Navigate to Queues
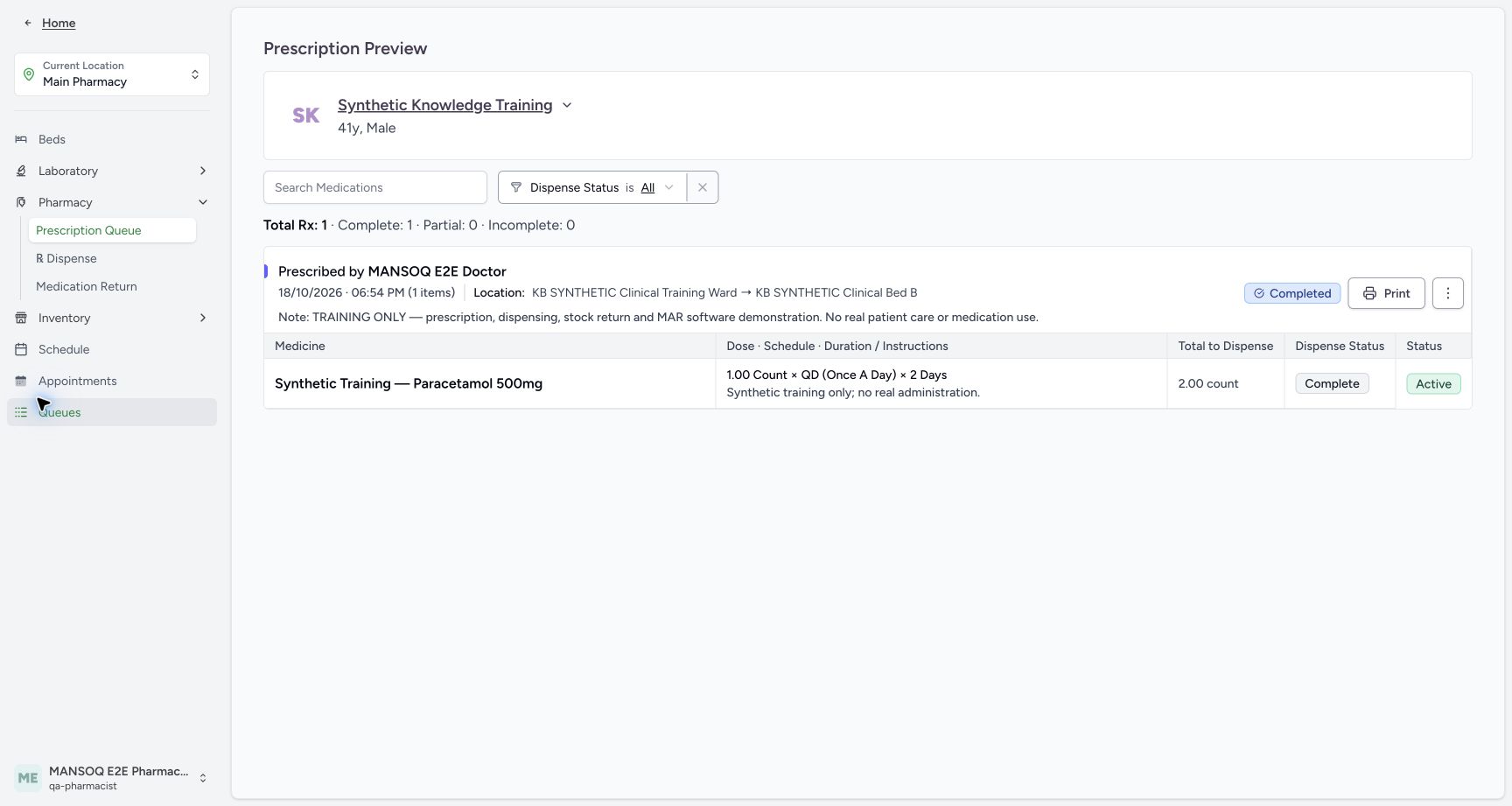Image resolution: width=1512 pixels, height=806 pixels. pyautogui.click(x=112, y=412)
